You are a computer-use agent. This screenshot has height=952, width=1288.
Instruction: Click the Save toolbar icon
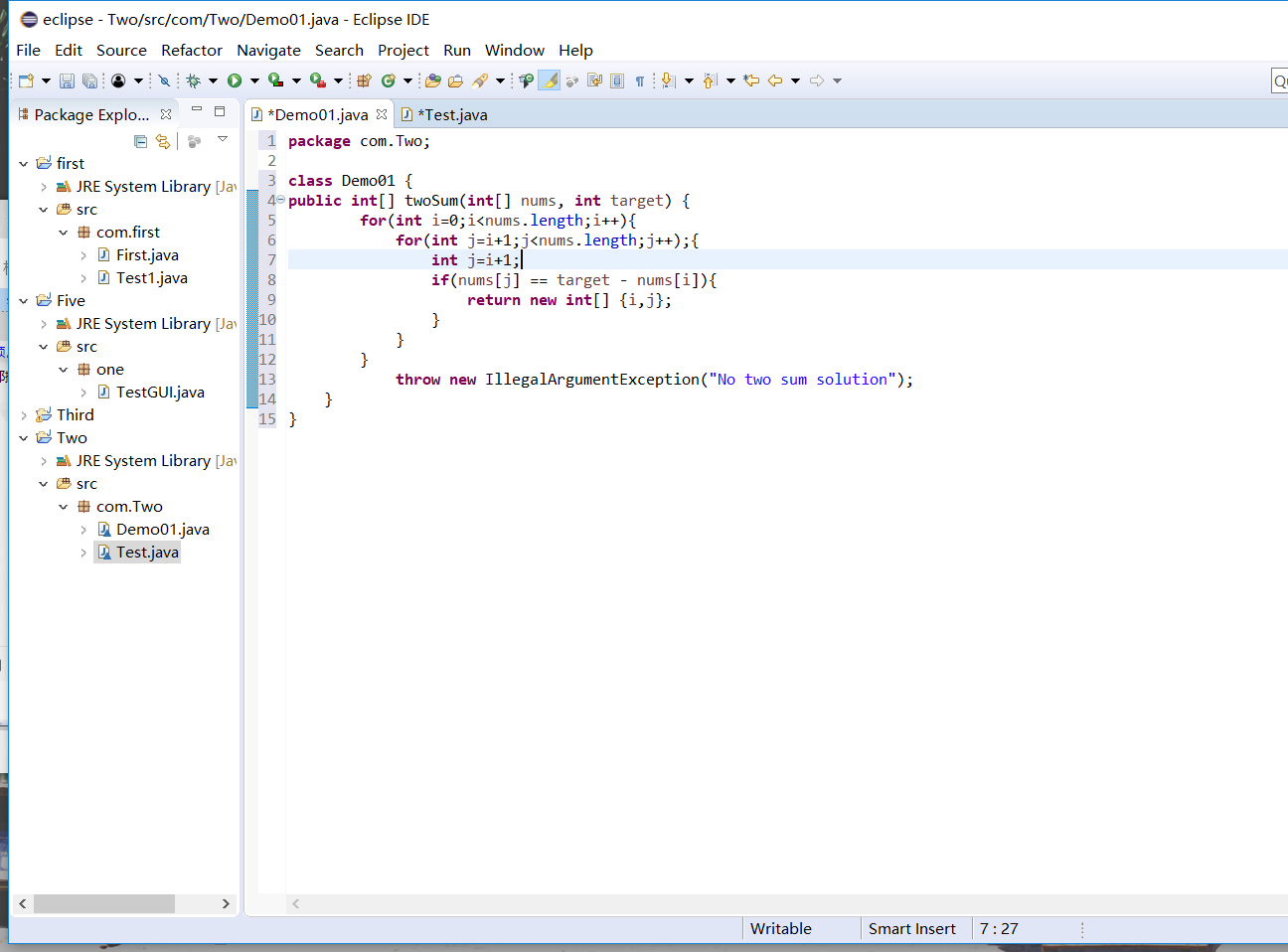[x=67, y=80]
